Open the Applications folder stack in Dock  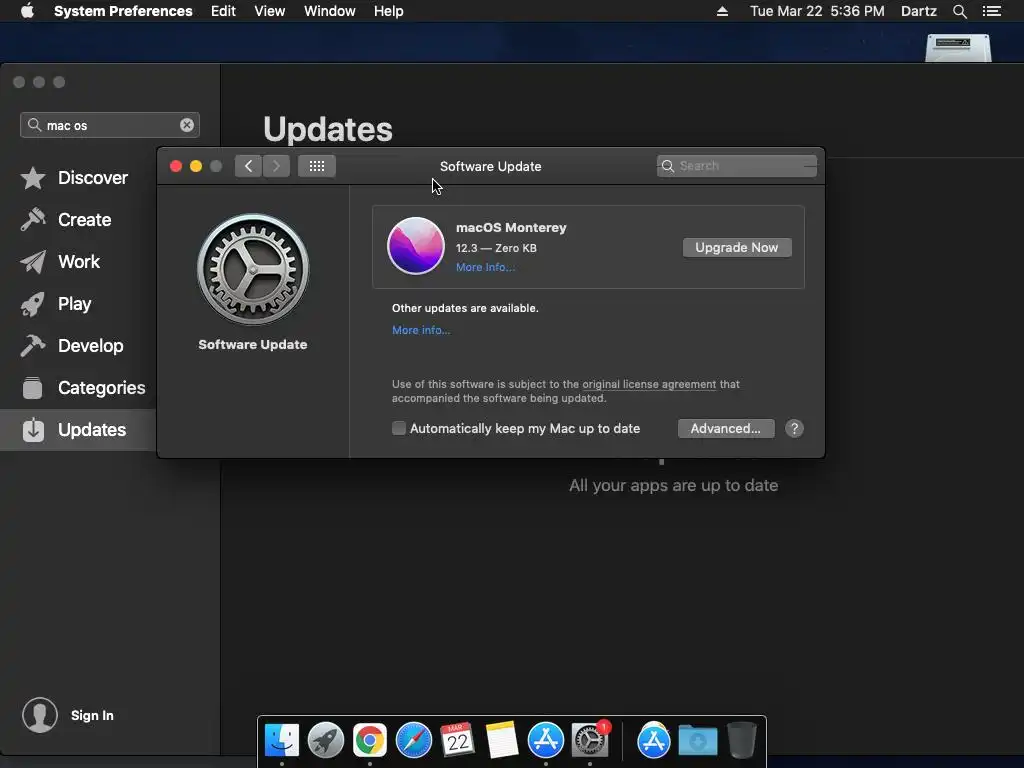pyautogui.click(x=654, y=741)
